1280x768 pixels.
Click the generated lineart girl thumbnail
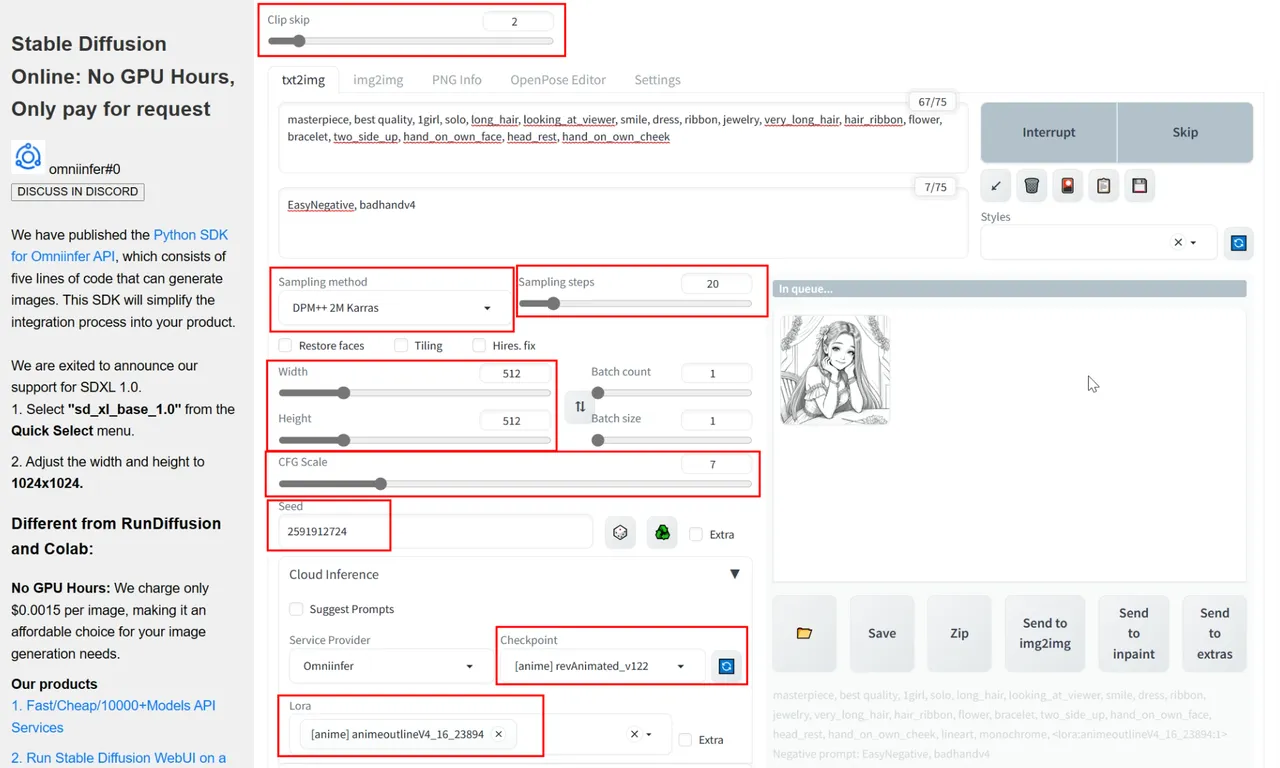(x=834, y=370)
